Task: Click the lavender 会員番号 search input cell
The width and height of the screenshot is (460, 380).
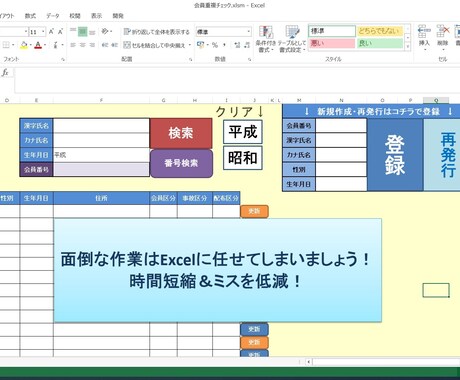Action: tap(101, 169)
